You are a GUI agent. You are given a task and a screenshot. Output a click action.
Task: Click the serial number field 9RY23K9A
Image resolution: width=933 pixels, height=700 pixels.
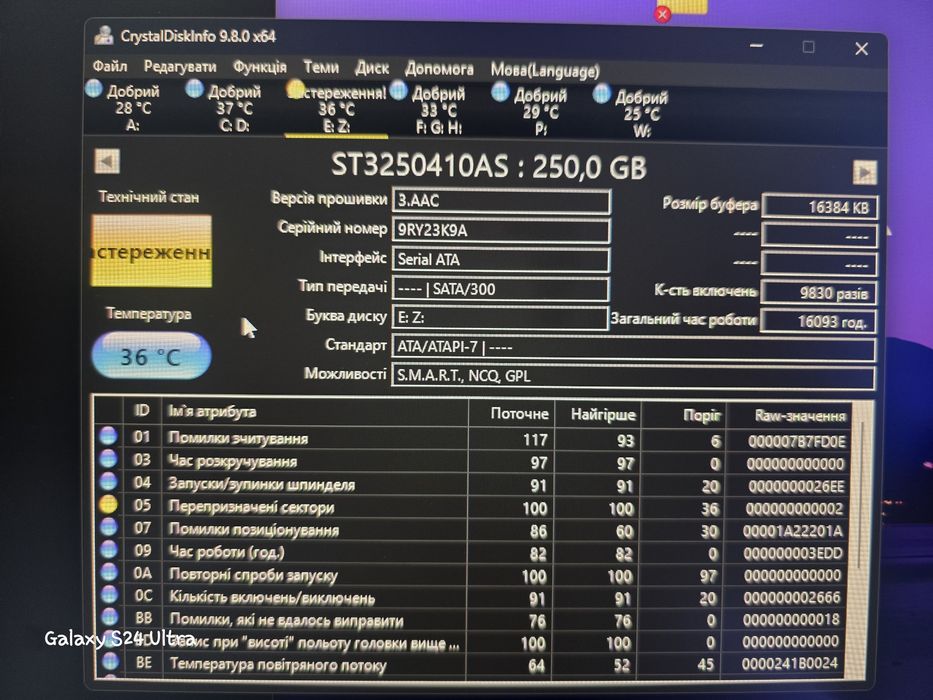pyautogui.click(x=501, y=230)
